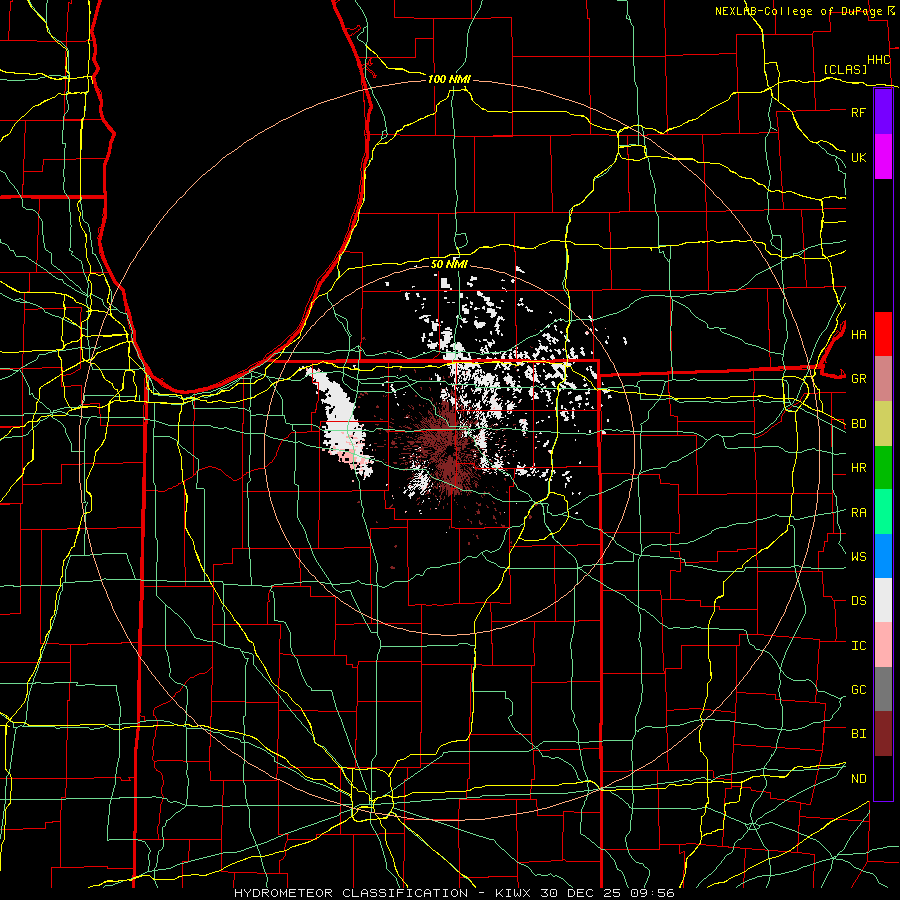Click the 100 NMI range ring label
Viewport: 900px width, 900px height.
point(449,79)
